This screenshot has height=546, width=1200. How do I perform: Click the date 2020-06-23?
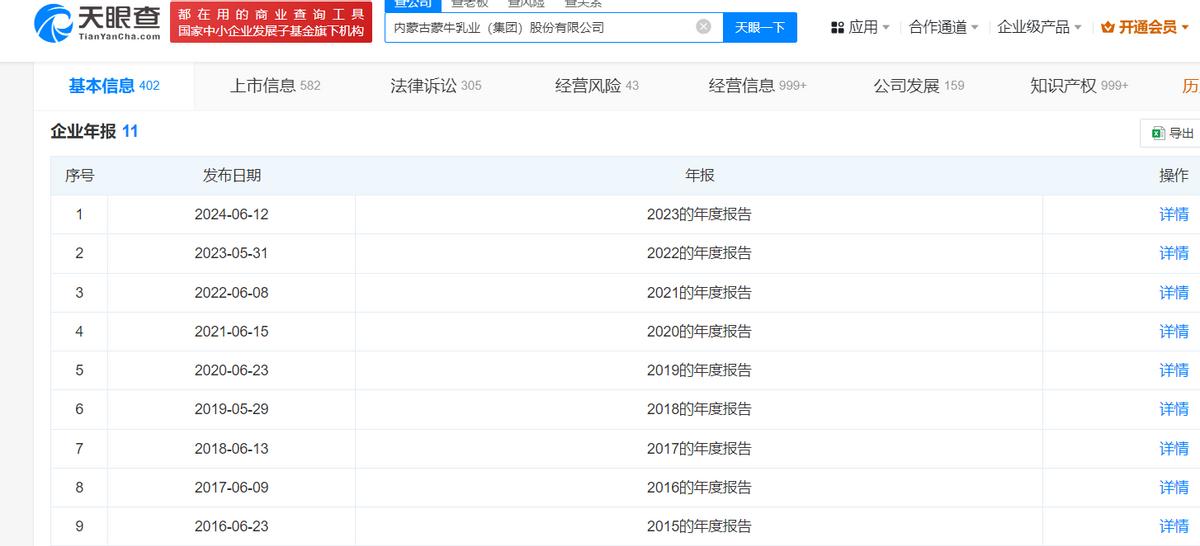[232, 370]
